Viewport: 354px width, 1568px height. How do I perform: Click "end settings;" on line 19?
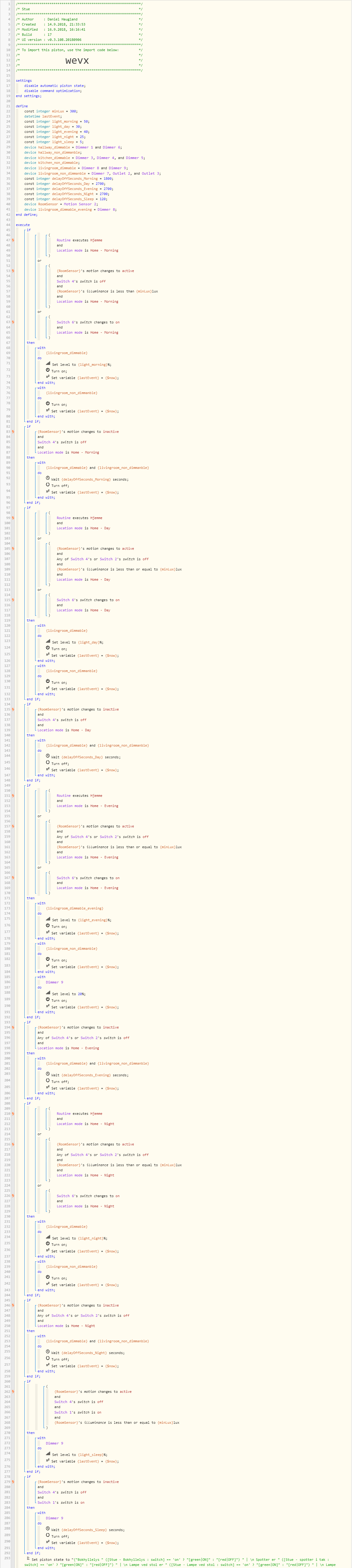tap(29, 96)
